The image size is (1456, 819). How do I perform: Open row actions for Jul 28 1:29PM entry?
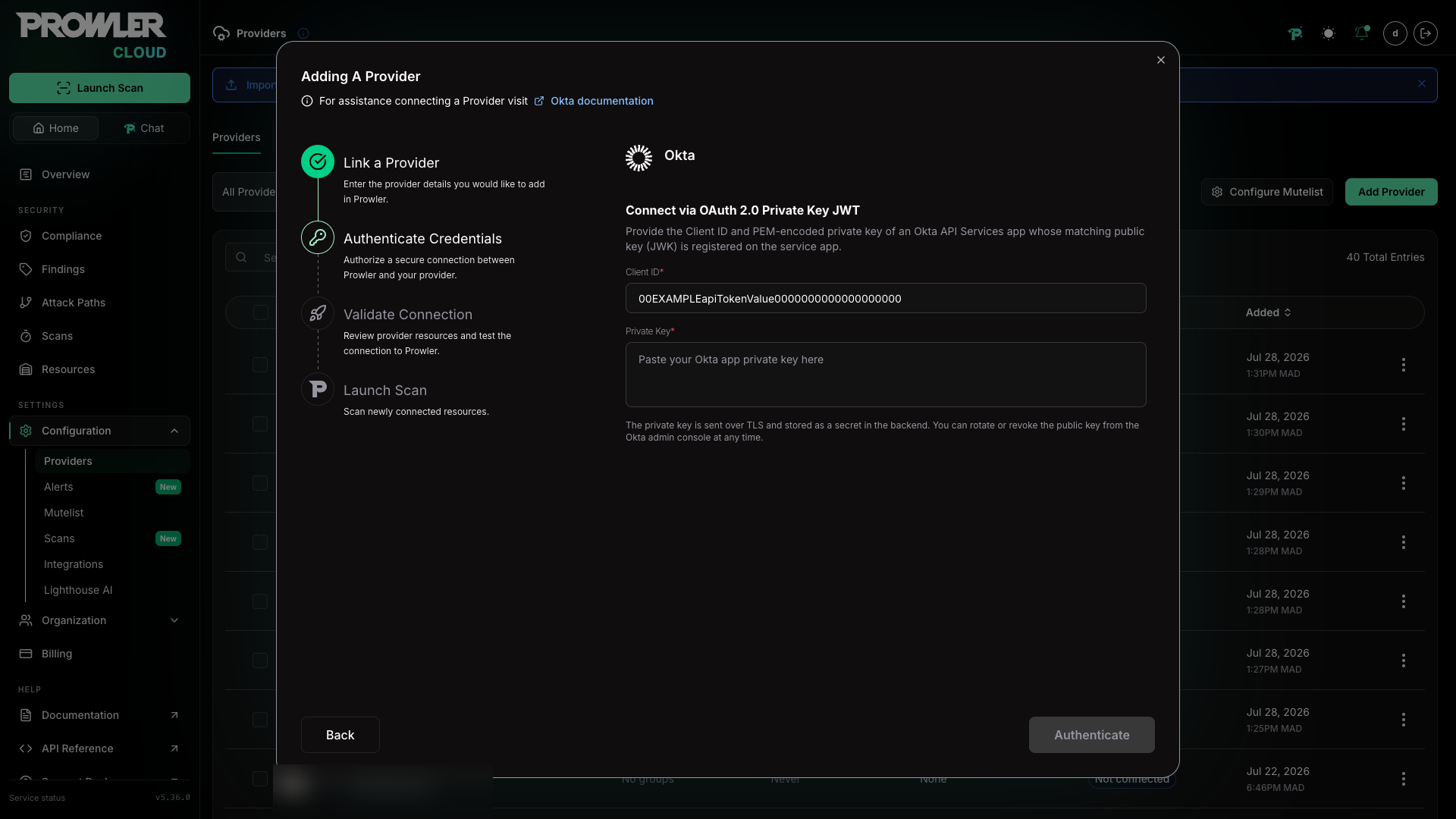pos(1404,483)
